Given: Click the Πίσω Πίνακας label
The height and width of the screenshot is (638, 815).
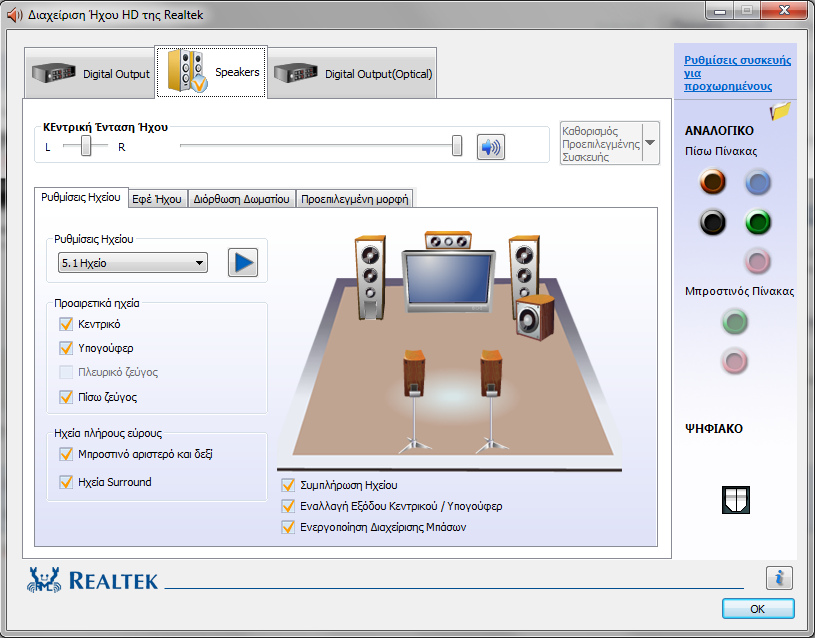Looking at the screenshot, I should click(x=721, y=151).
